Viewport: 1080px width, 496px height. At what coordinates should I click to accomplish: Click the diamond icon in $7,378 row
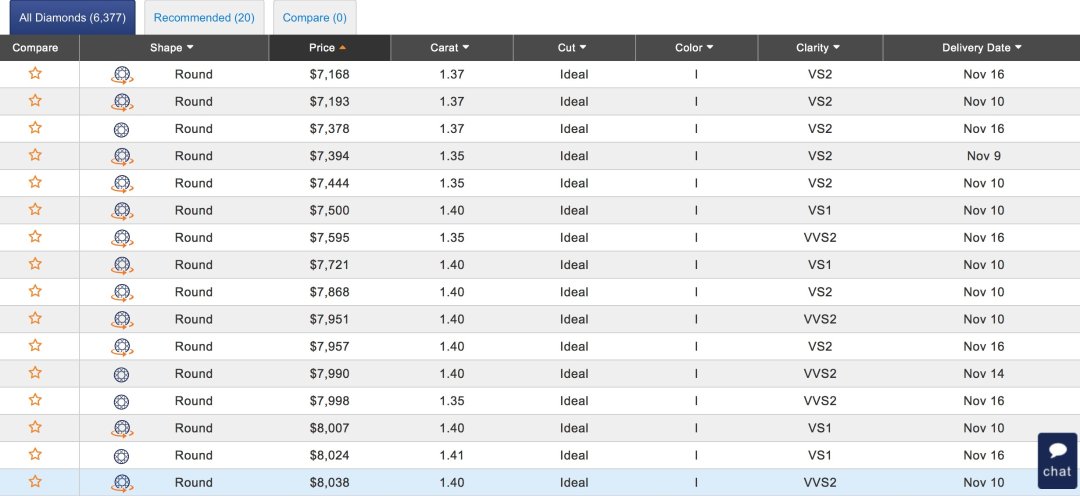[x=122, y=129]
